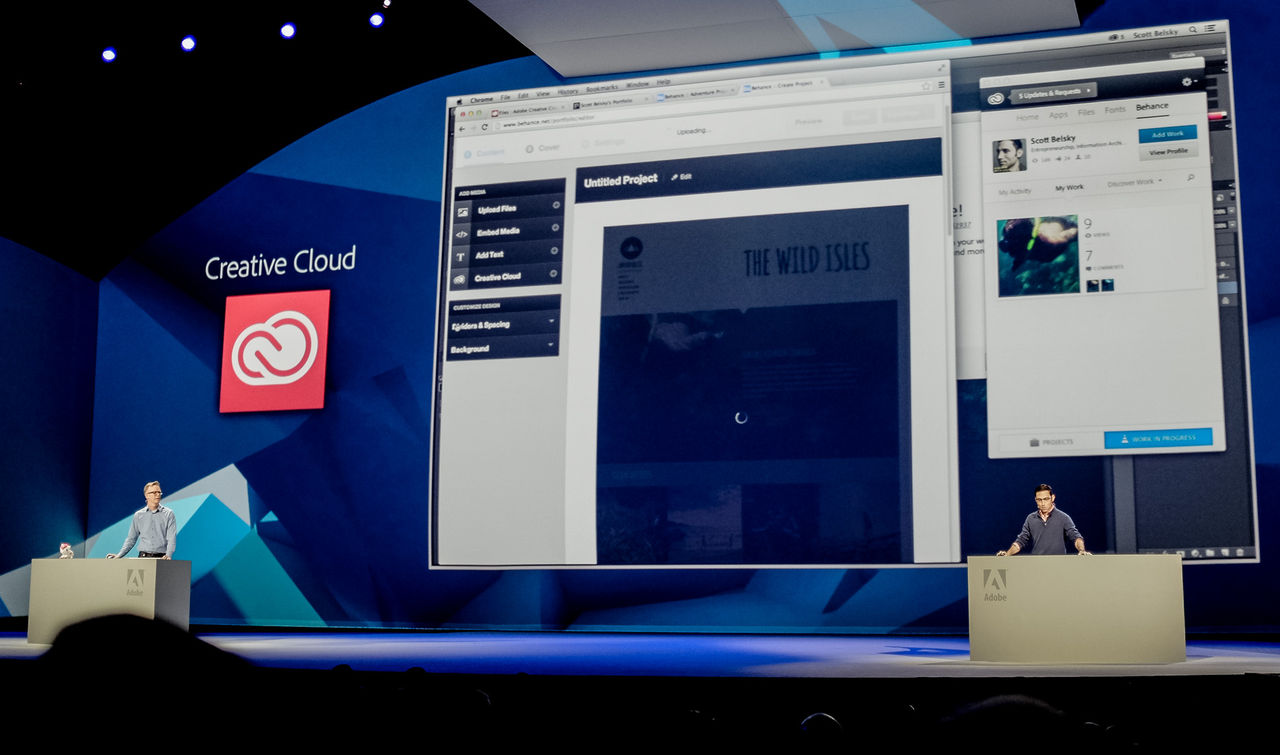Click the Scott Belsky name in Behance panel
Viewport: 1280px width, 755px height.
point(1053,139)
